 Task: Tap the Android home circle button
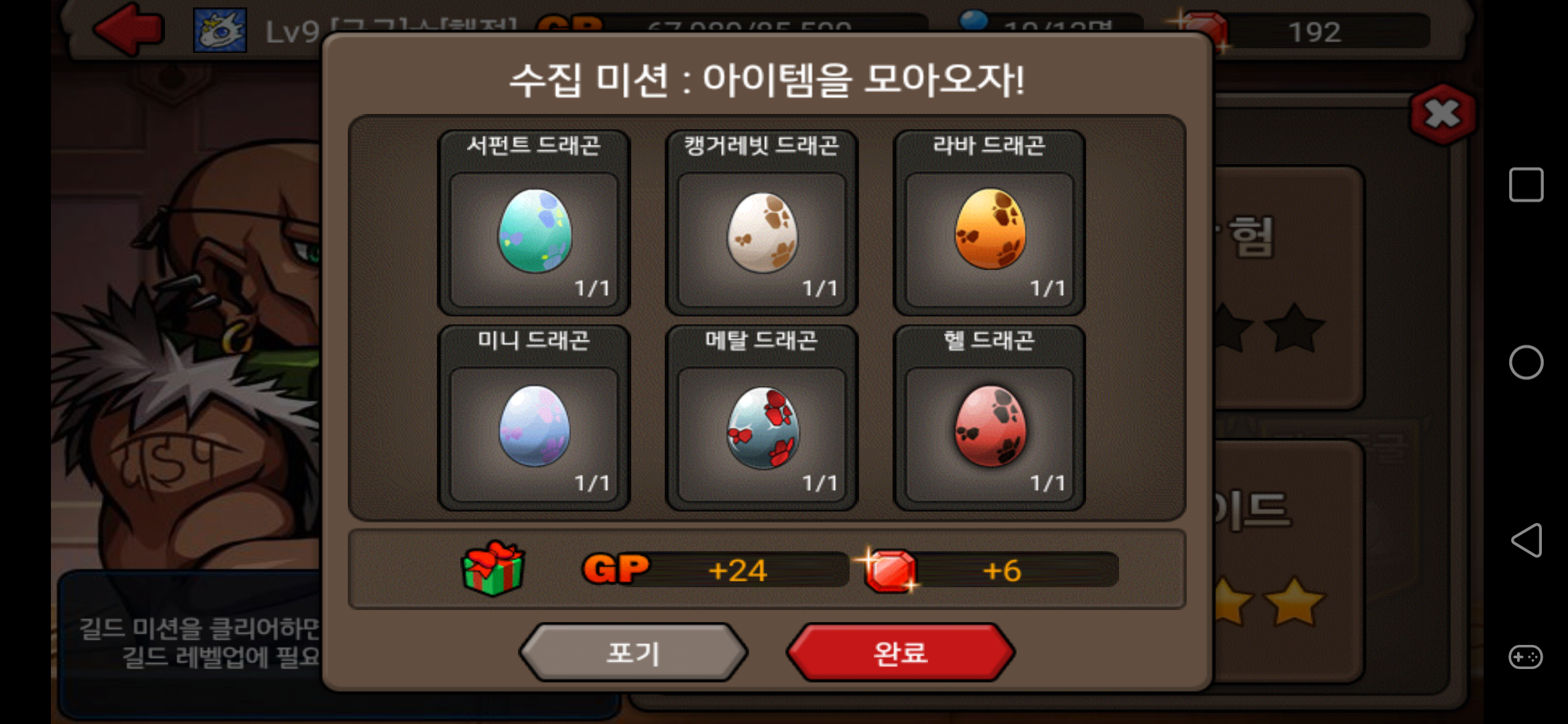1526,363
